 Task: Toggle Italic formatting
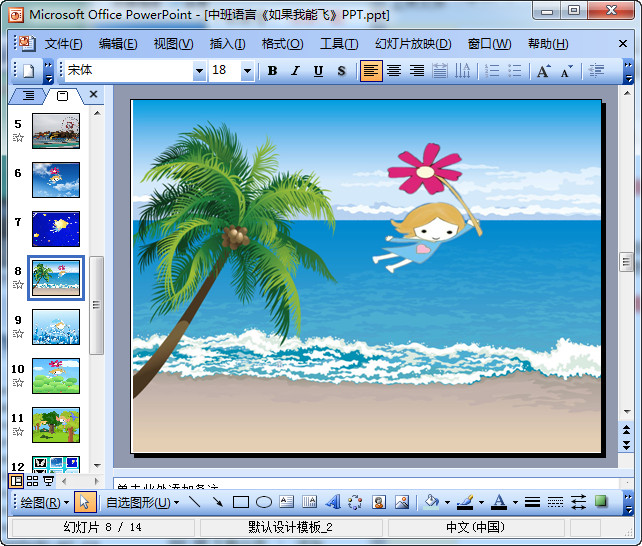click(x=295, y=71)
